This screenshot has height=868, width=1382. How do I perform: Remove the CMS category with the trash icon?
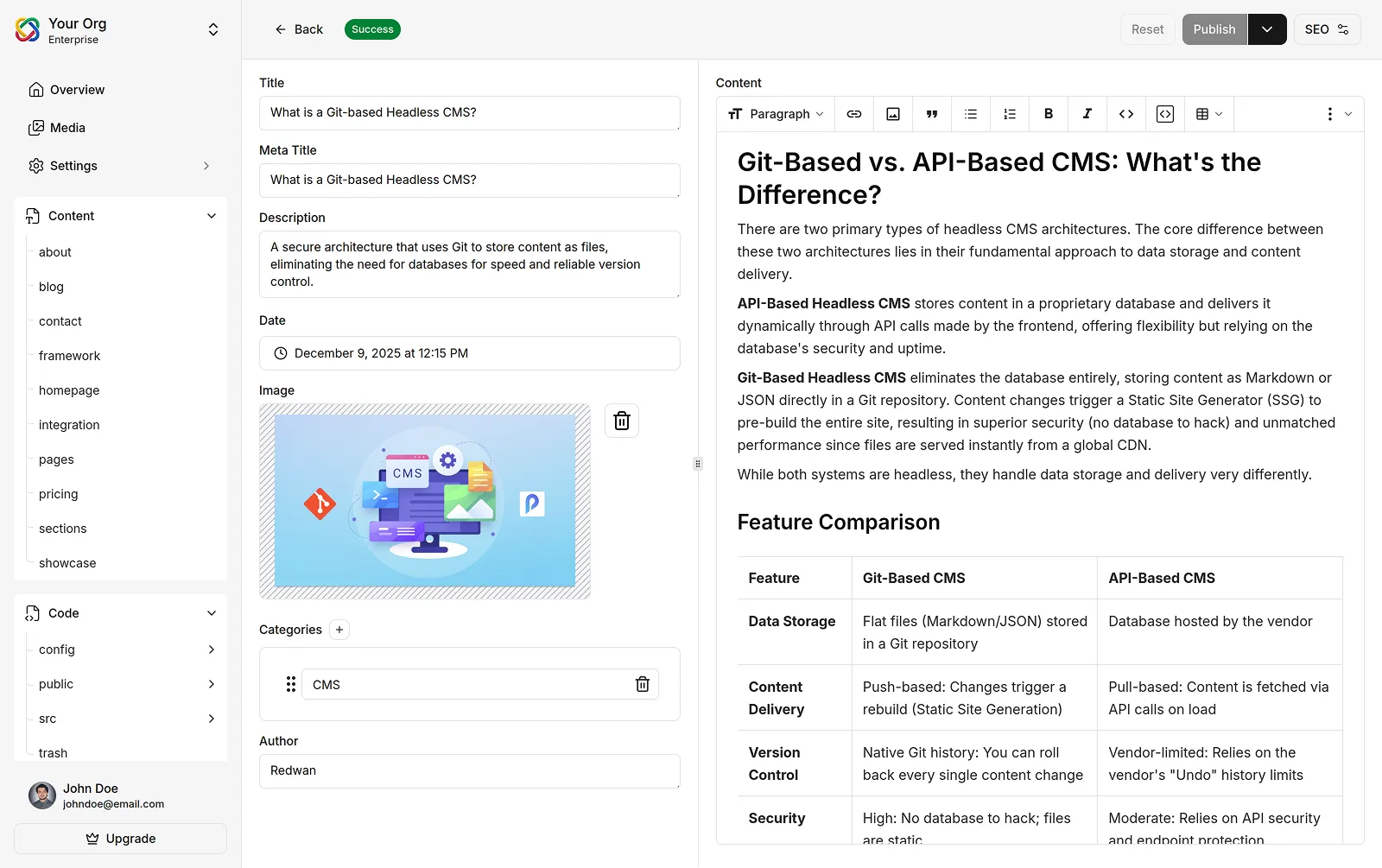click(x=643, y=683)
